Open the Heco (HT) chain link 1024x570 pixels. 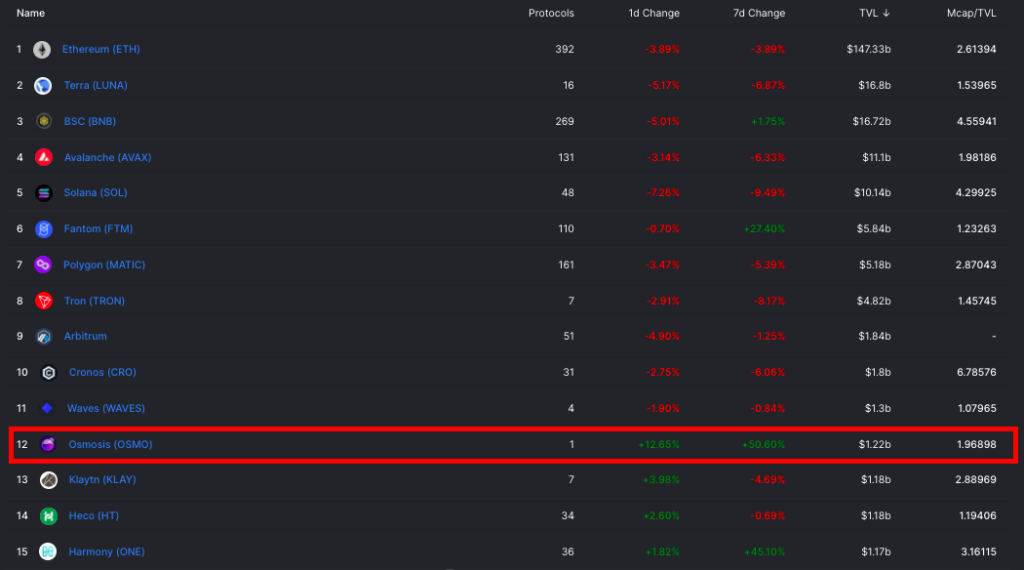click(94, 515)
